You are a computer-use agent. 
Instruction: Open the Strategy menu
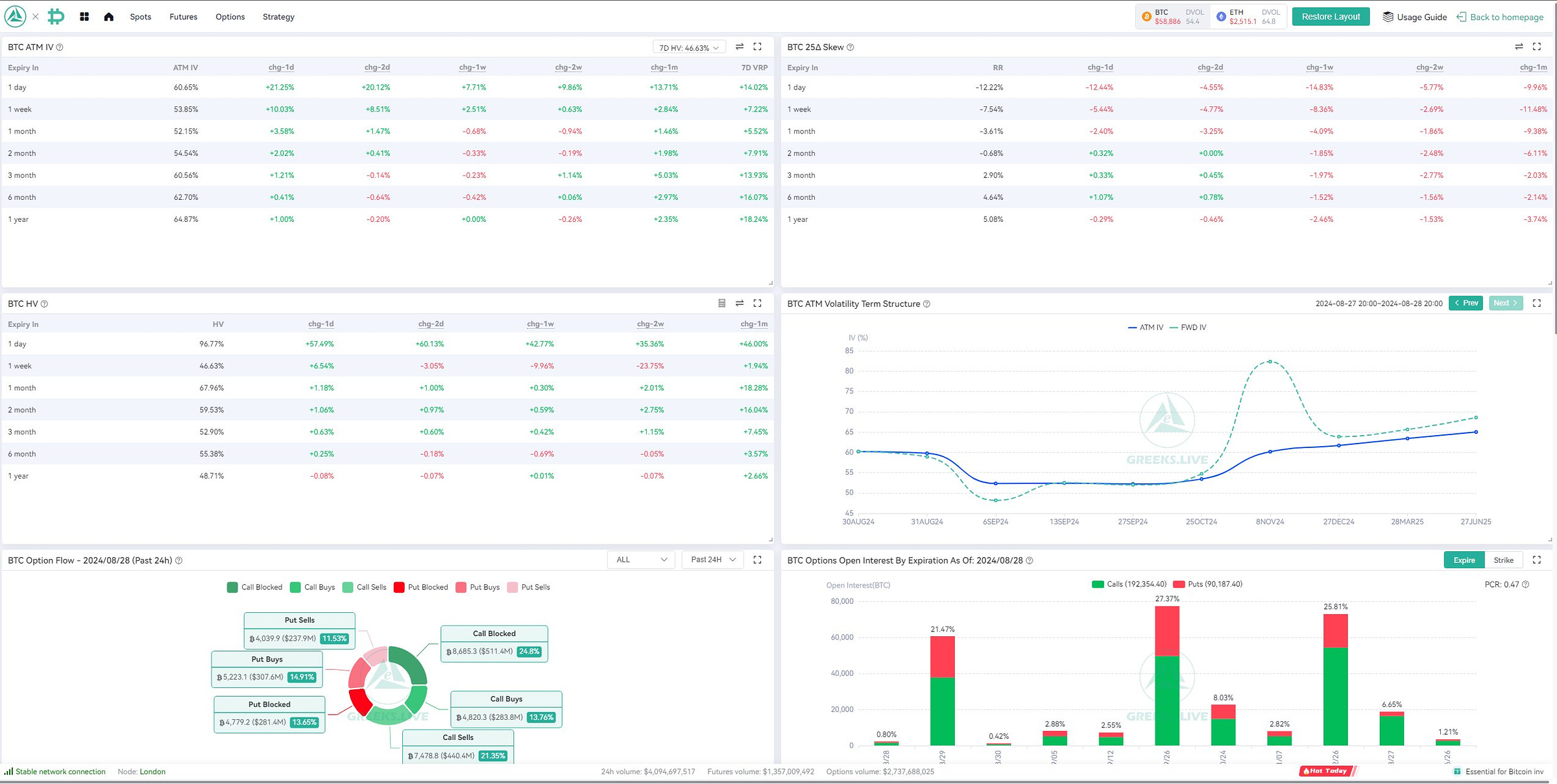278,17
